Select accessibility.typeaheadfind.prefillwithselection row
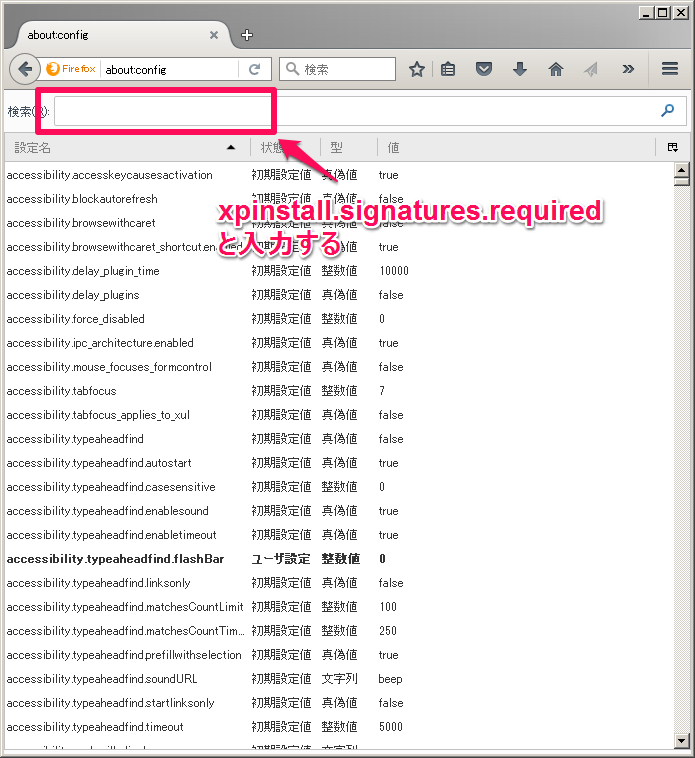 pyautogui.click(x=338, y=655)
